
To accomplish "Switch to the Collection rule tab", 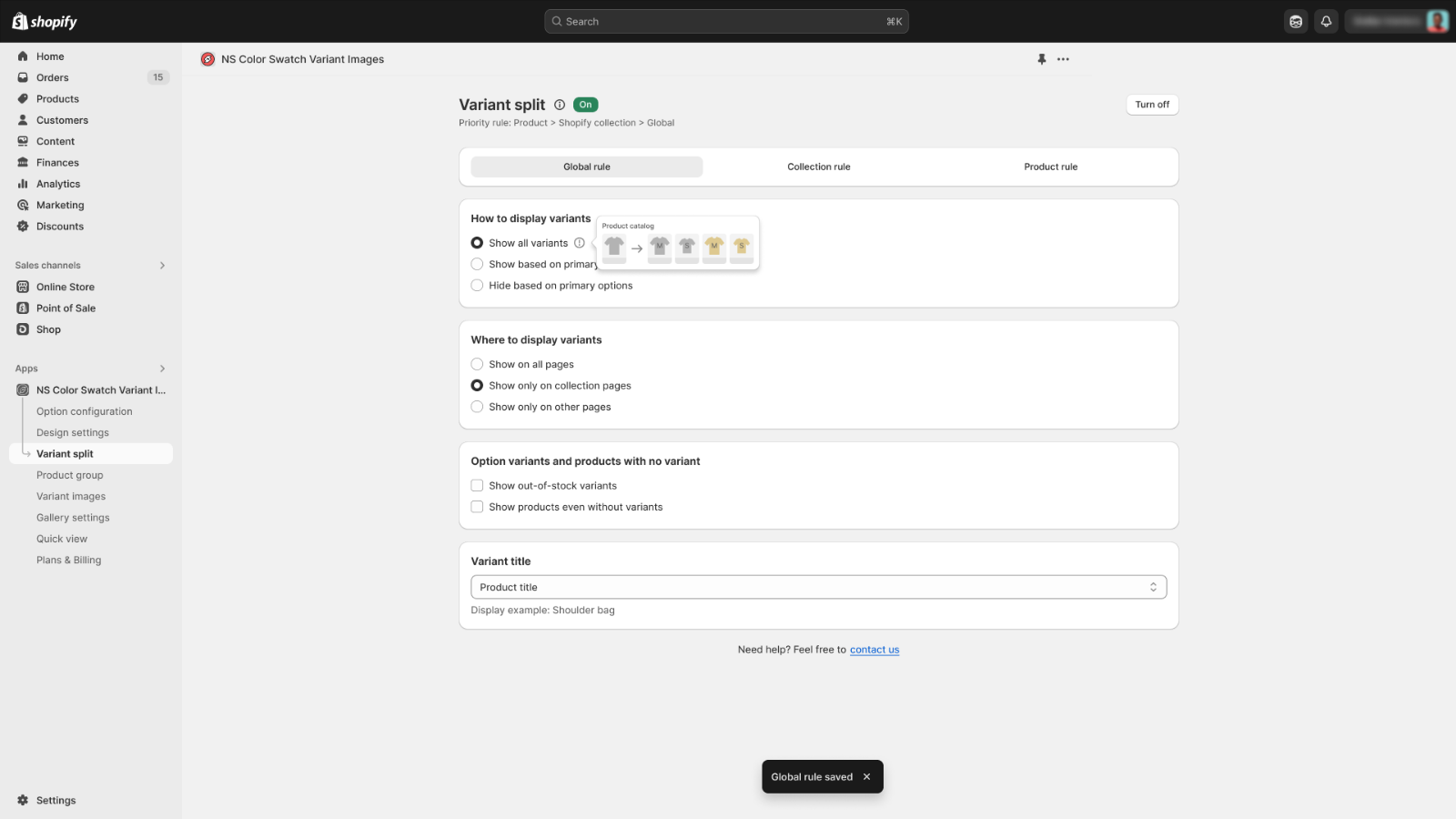I will [x=819, y=167].
